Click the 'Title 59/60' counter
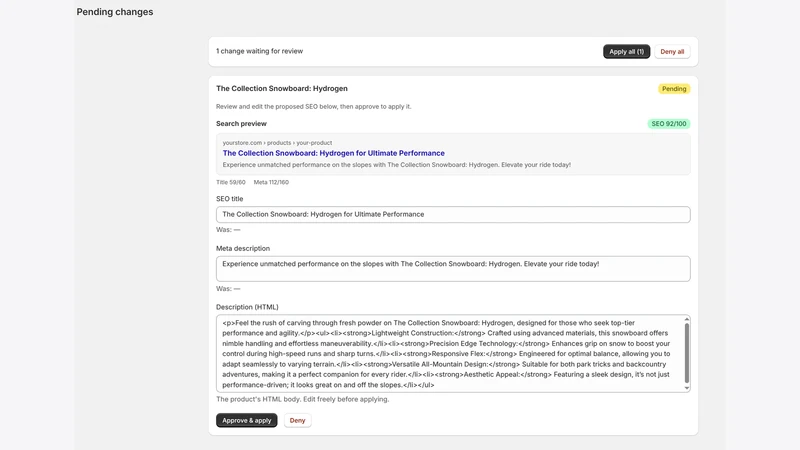 231,182
